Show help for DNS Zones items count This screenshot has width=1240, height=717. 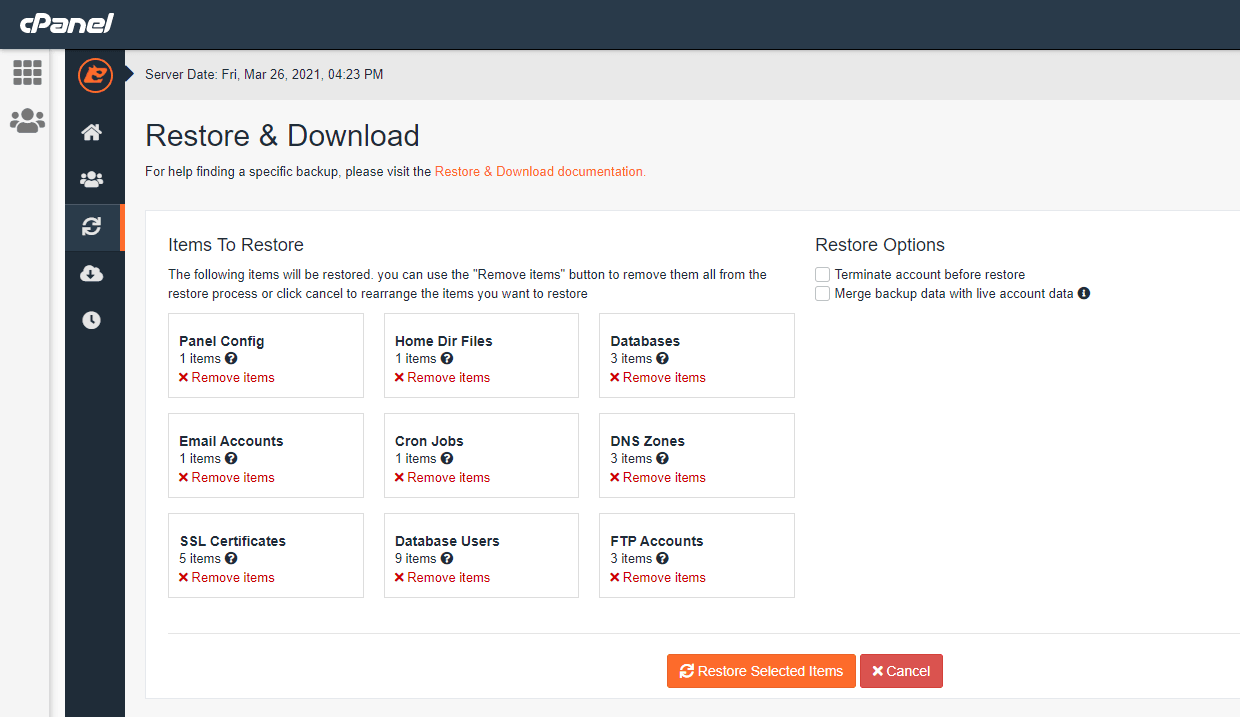pos(662,459)
